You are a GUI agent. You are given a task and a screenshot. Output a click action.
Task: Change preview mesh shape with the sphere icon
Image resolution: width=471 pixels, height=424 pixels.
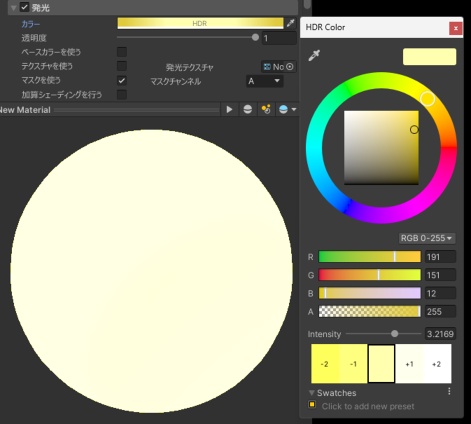pos(248,109)
